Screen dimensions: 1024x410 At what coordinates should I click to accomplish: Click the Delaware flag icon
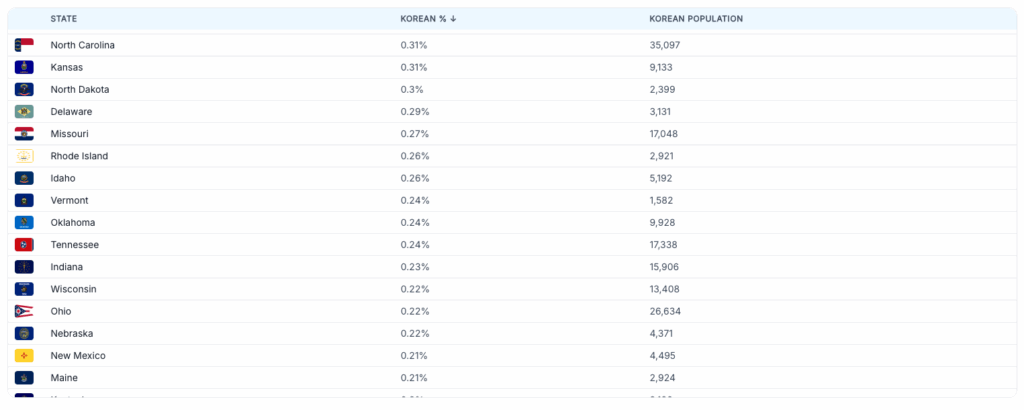pyautogui.click(x=24, y=112)
